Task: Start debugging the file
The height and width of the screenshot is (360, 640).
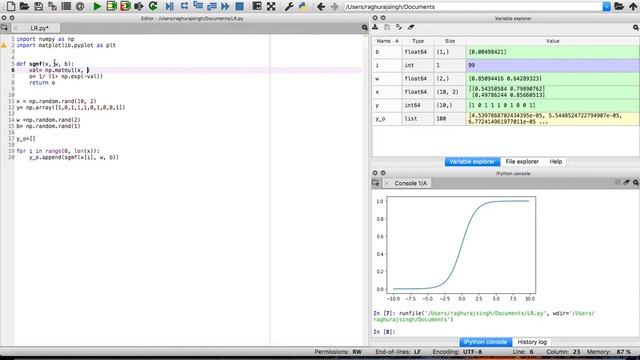Action: pyautogui.click(x=169, y=6)
